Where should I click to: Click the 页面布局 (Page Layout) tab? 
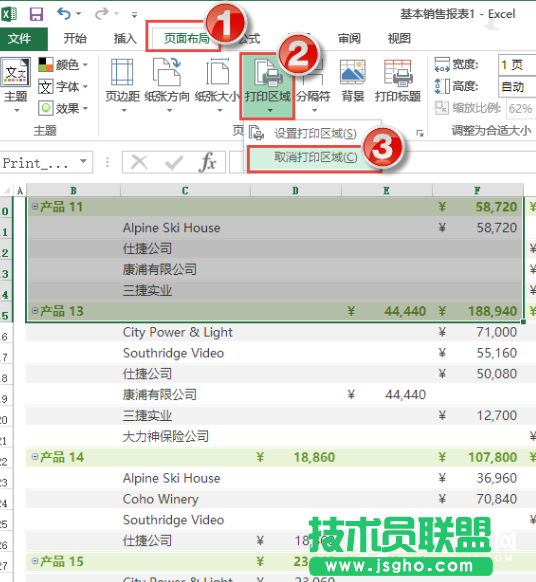point(187,38)
